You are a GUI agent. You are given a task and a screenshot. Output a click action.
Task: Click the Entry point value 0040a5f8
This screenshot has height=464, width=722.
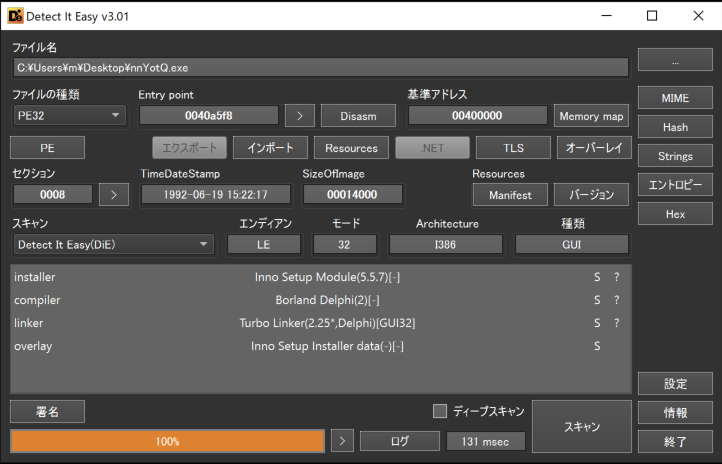click(x=209, y=116)
